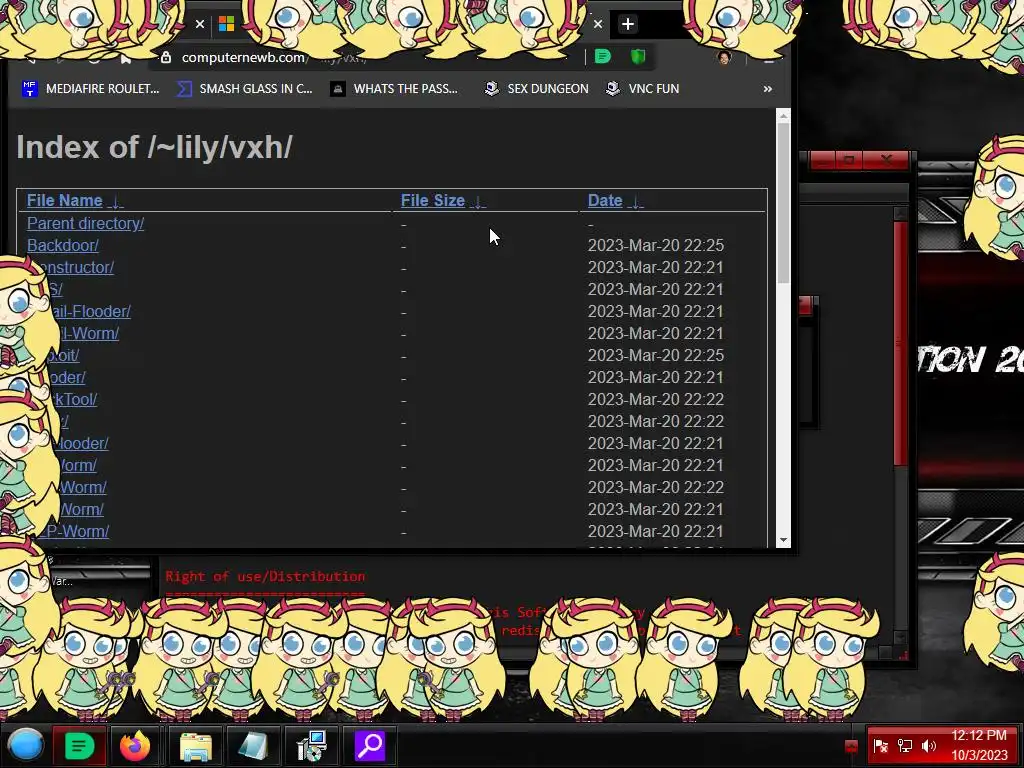
Task: Open the Backdoor/ folder link
Action: (63, 246)
